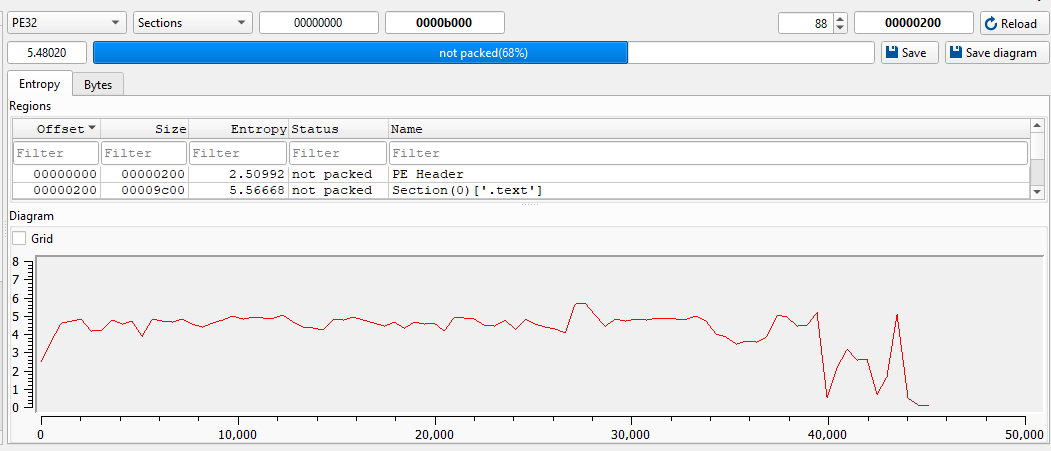Click the Status column header
1051x451 pixels.
click(338, 129)
